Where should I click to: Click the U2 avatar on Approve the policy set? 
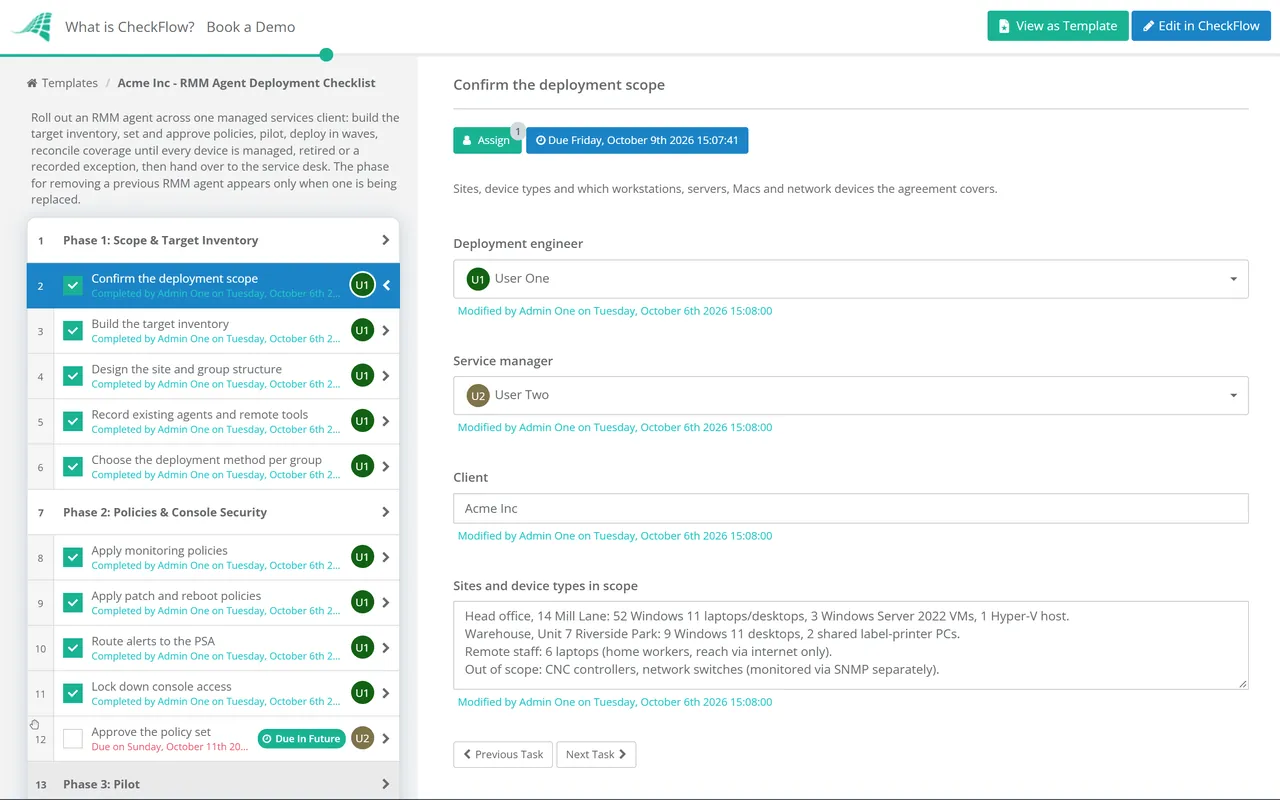(362, 739)
